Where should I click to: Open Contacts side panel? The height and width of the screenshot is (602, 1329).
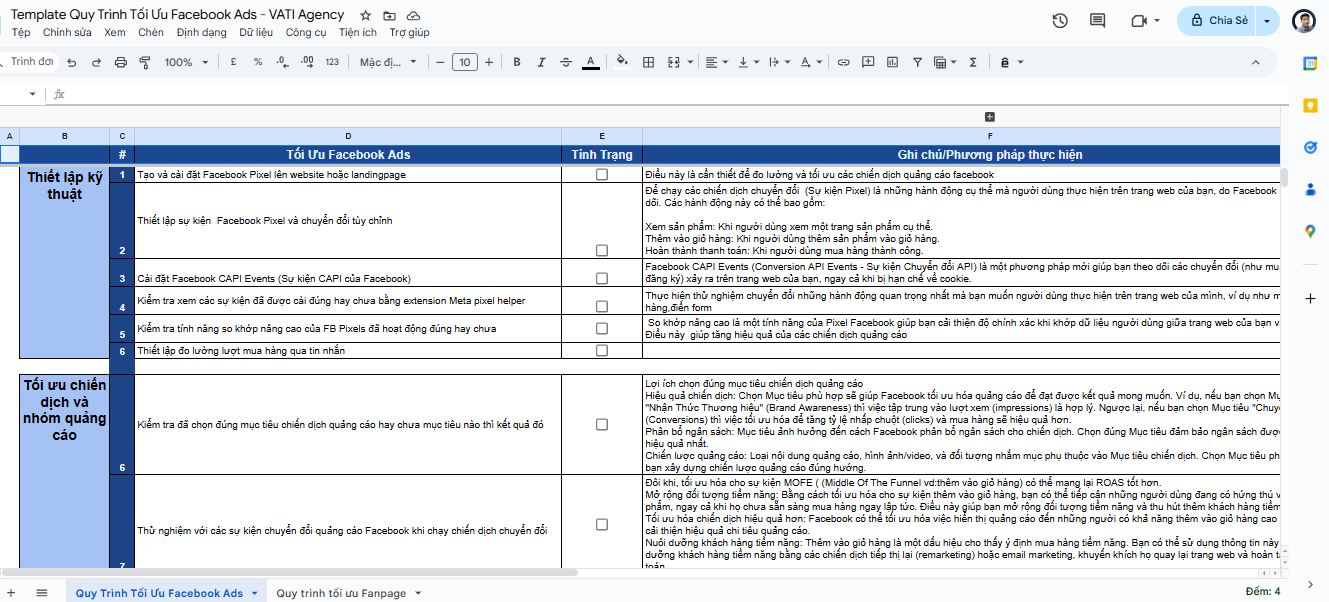coord(1310,189)
